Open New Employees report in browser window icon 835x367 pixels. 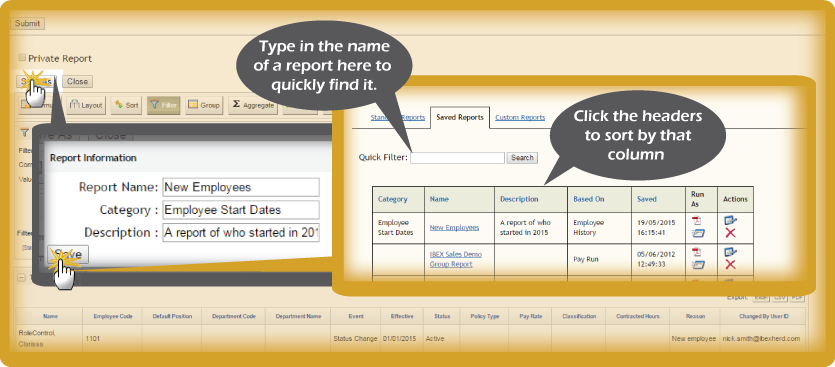[x=698, y=233]
